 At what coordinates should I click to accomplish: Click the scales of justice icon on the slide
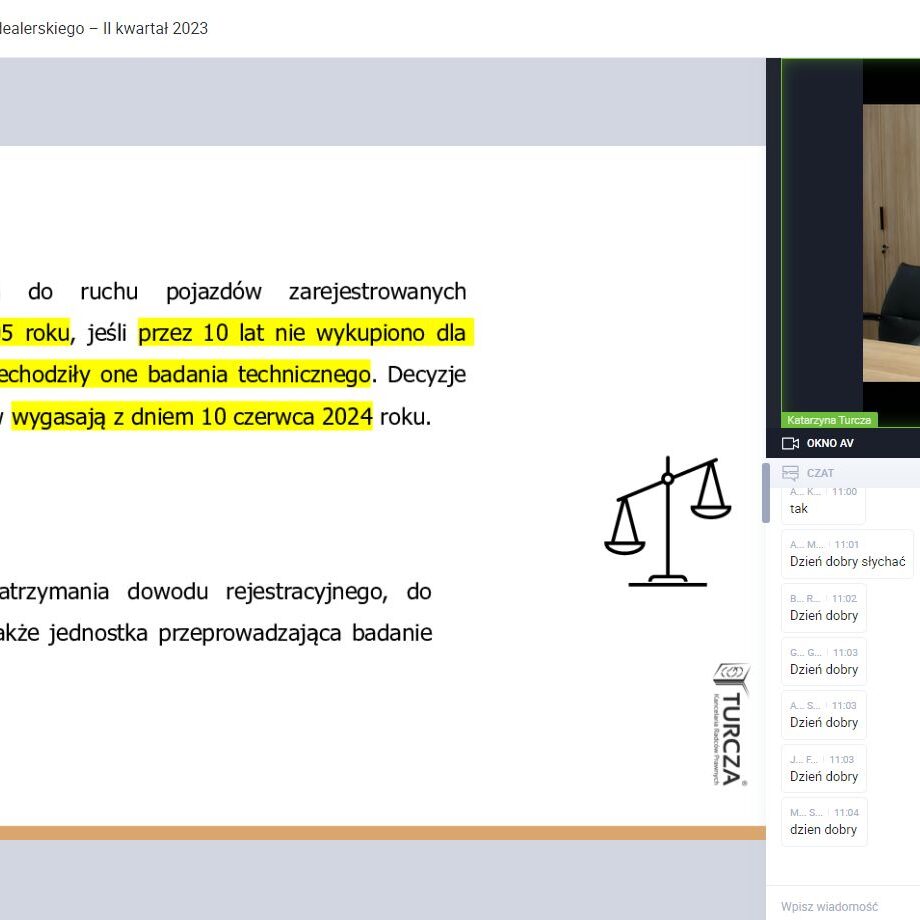tap(668, 520)
